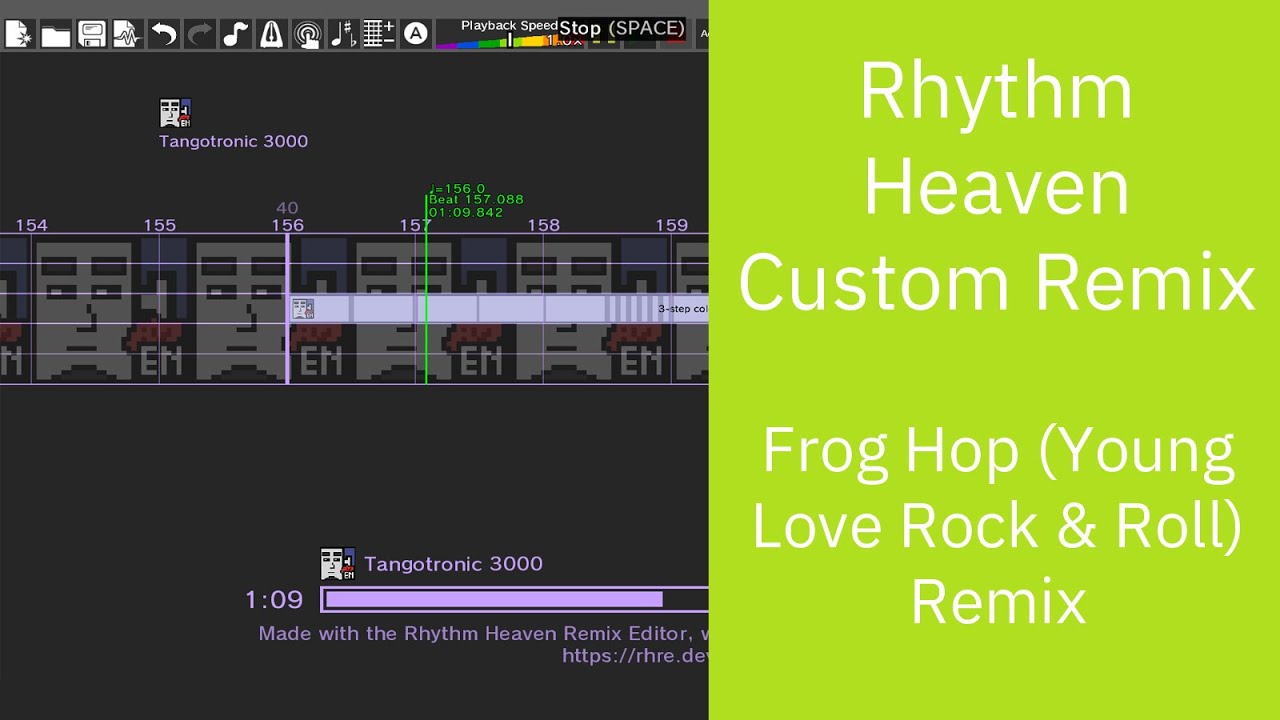The width and height of the screenshot is (1280, 720).
Task: Click the 'Frog Hop (Young Love Rock & Roll) Remix' text
Action: [997, 527]
